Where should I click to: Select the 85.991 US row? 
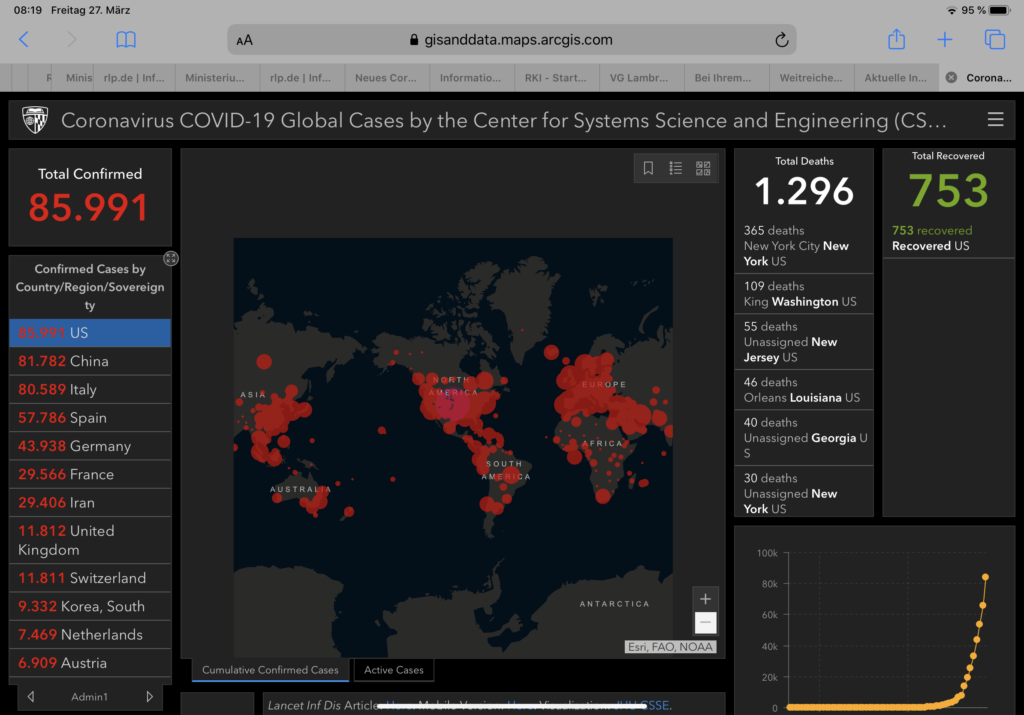click(90, 333)
